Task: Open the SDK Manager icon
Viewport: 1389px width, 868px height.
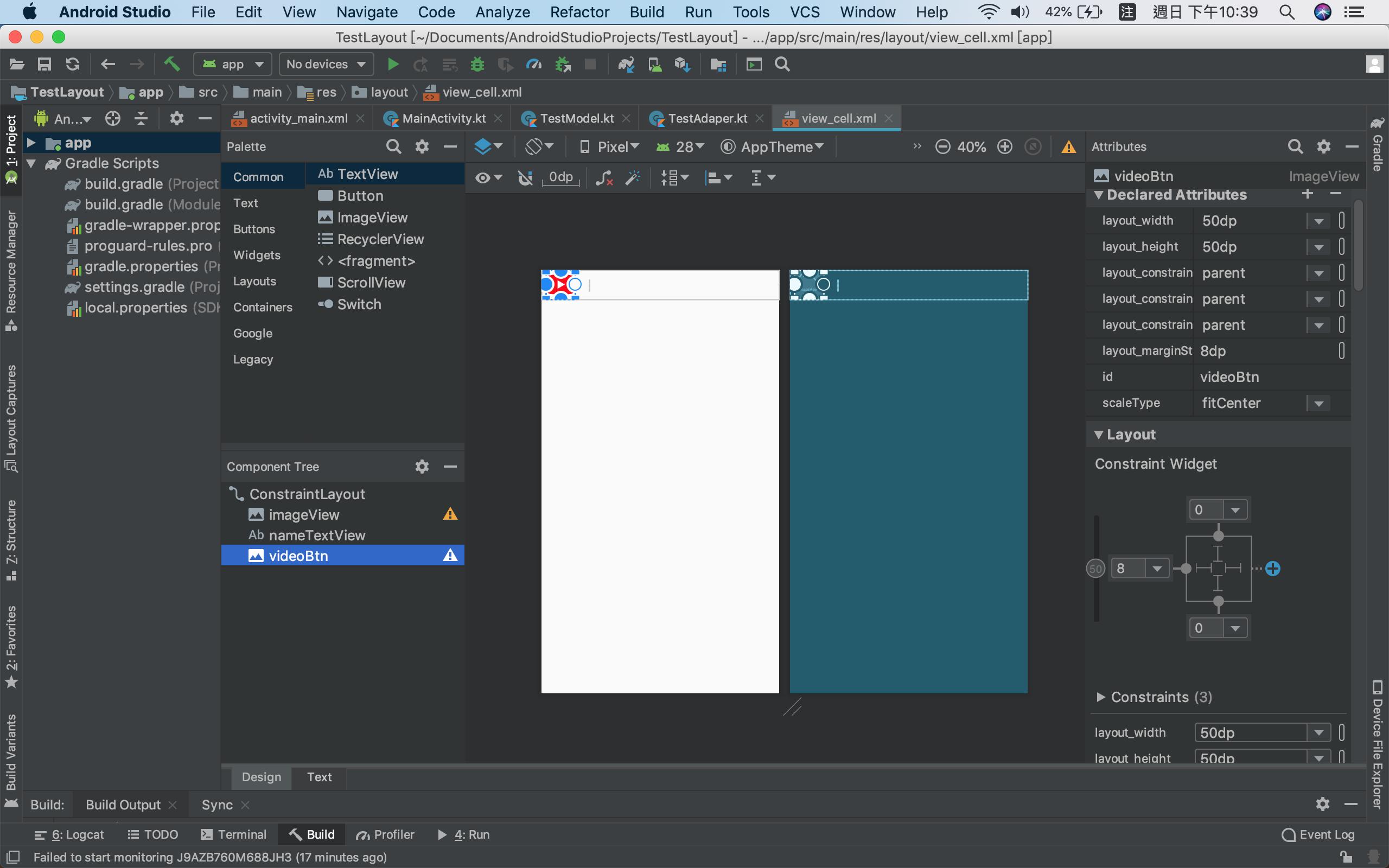Action: pyautogui.click(x=683, y=65)
